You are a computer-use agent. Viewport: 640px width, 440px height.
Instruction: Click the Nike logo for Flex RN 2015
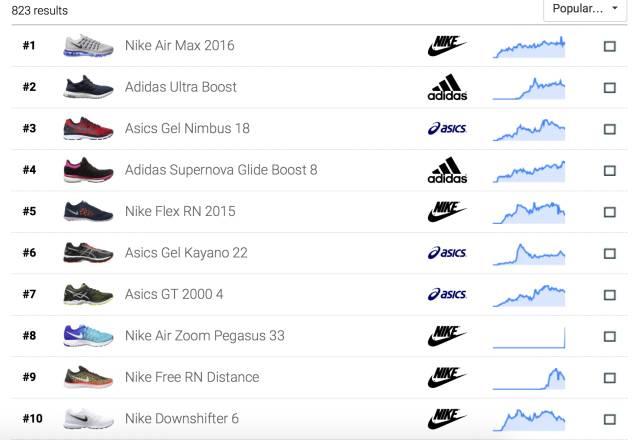[x=447, y=211]
